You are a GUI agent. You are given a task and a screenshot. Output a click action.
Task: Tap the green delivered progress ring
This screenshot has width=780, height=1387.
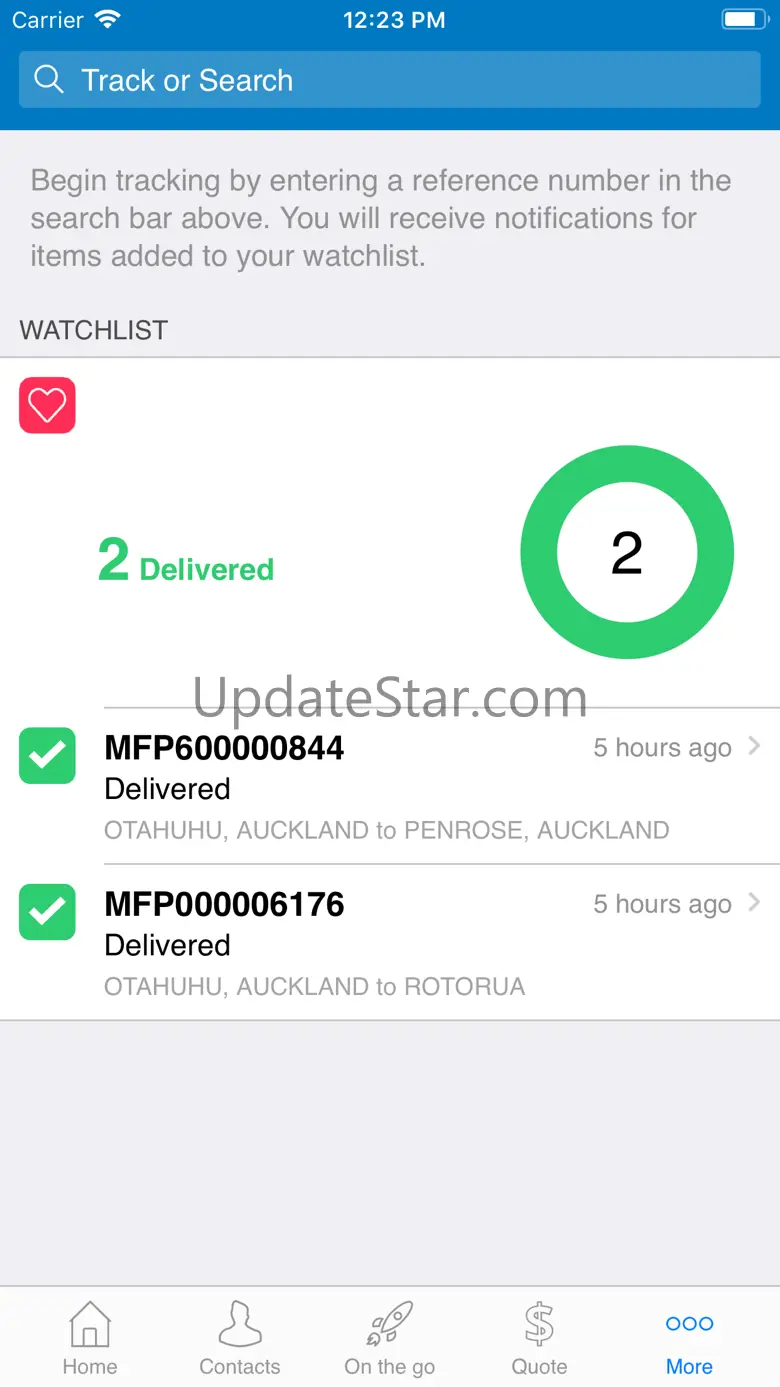click(x=627, y=552)
